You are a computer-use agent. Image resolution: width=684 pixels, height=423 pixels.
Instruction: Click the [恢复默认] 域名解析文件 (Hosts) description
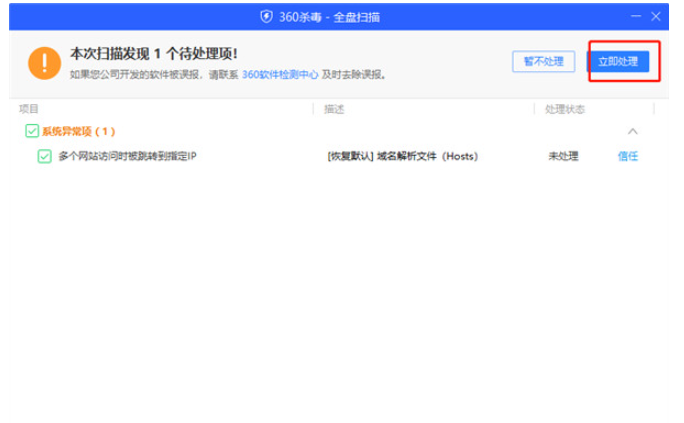tap(403, 156)
